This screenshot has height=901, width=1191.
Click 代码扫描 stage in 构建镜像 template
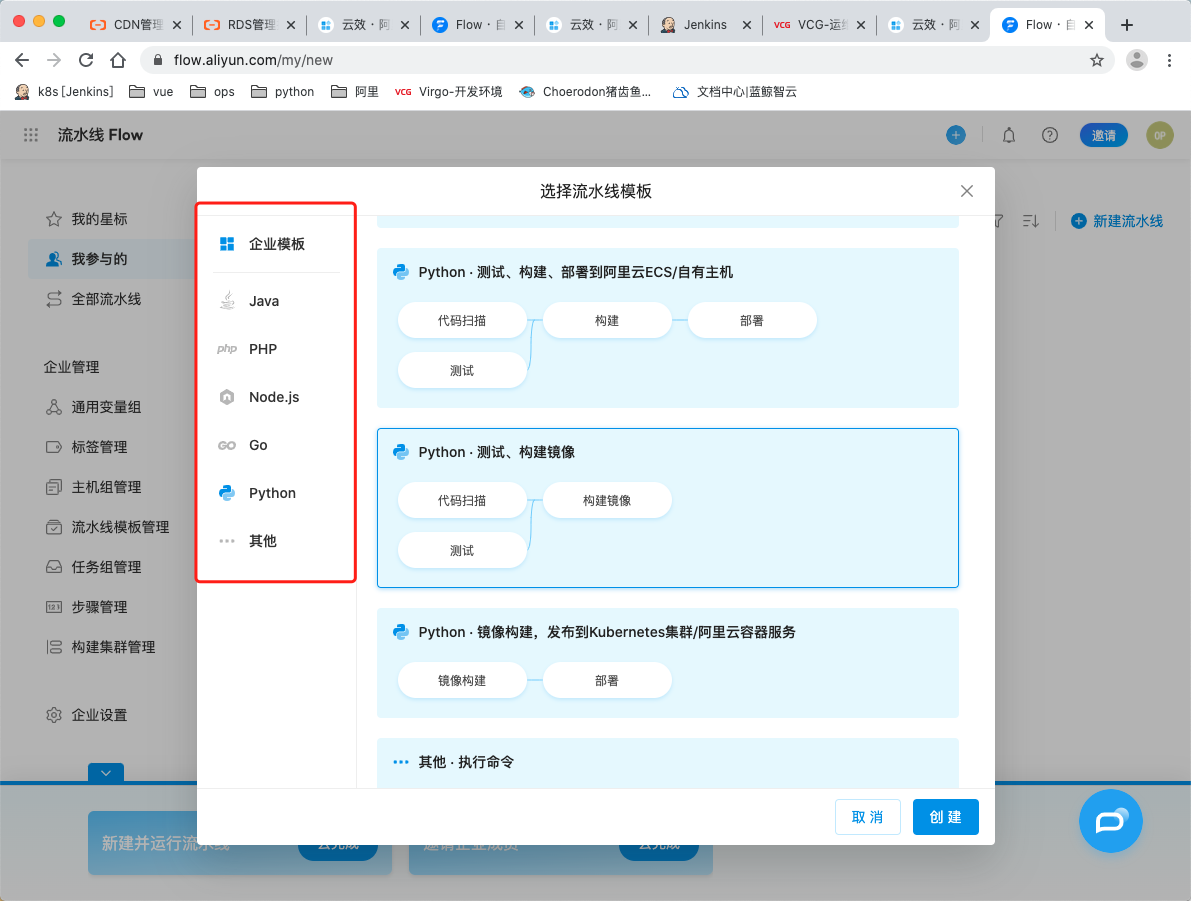pos(462,501)
